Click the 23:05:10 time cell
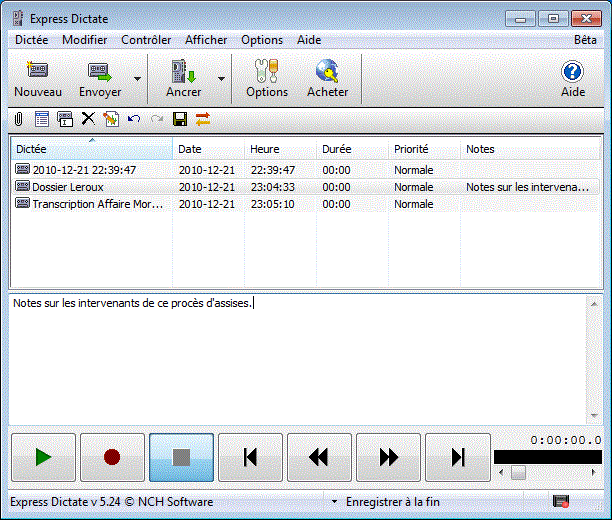The image size is (612, 520). (272, 204)
